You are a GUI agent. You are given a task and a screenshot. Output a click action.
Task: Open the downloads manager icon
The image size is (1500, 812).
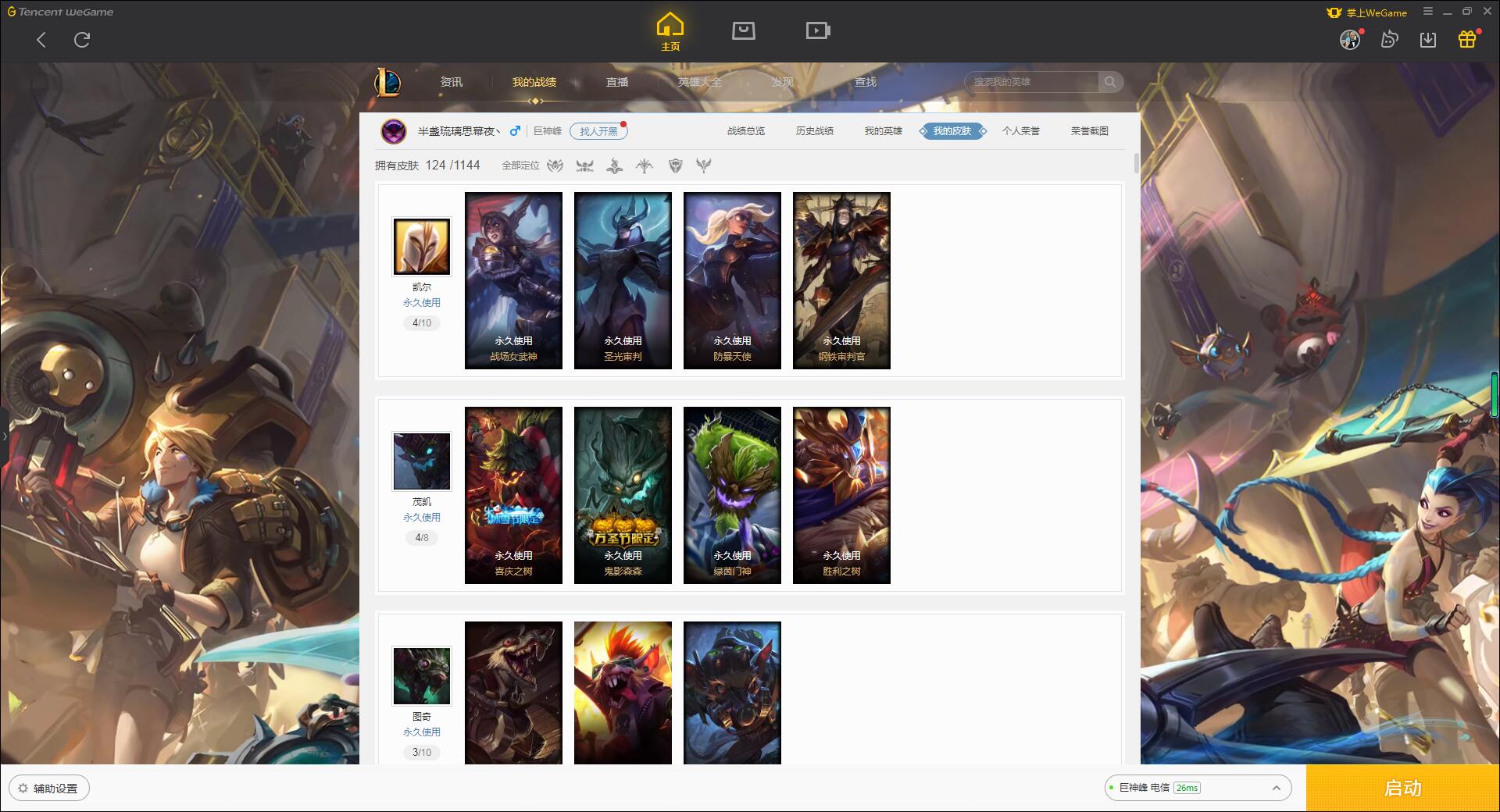[1428, 40]
